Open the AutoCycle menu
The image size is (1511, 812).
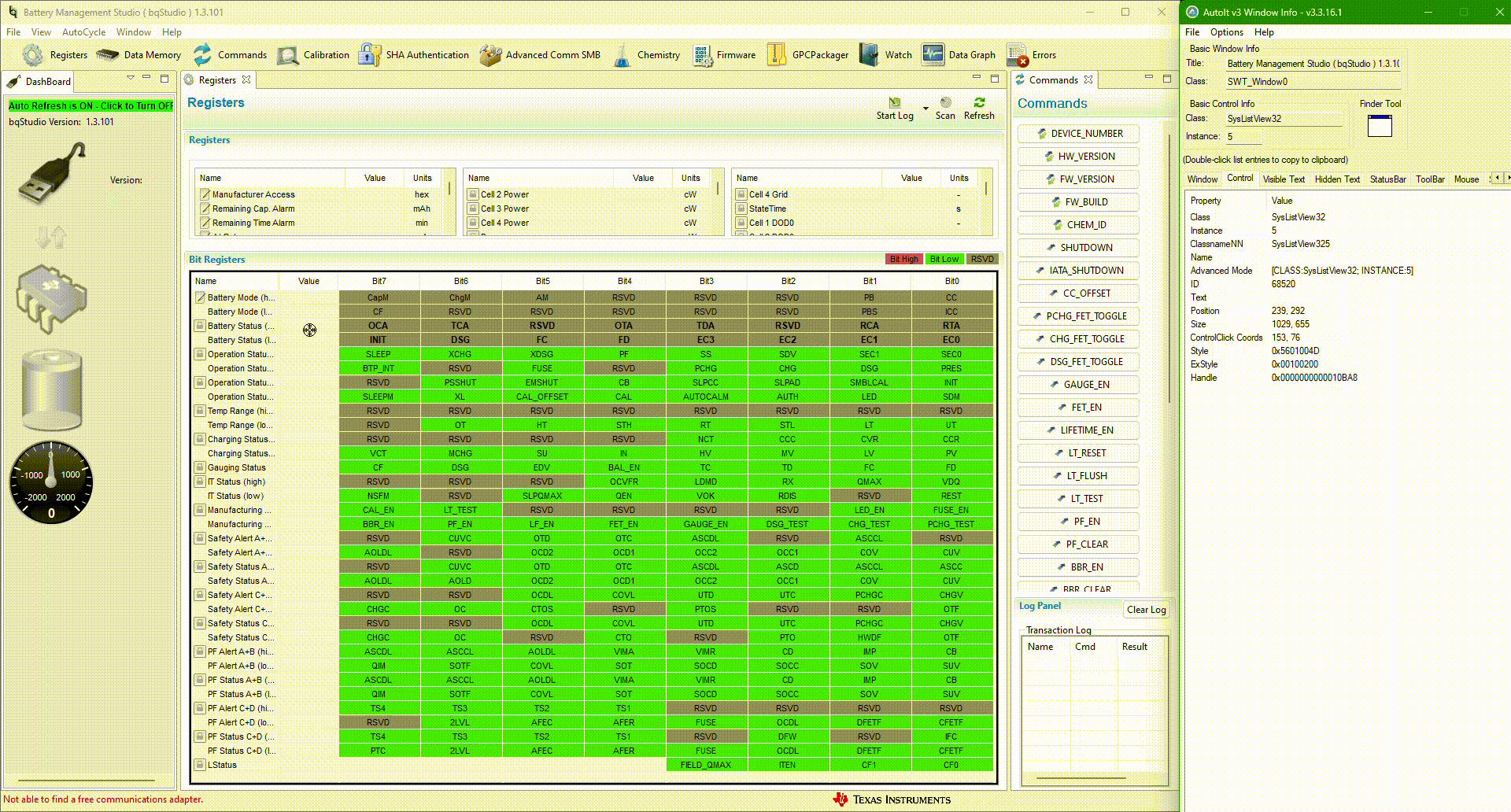83,32
